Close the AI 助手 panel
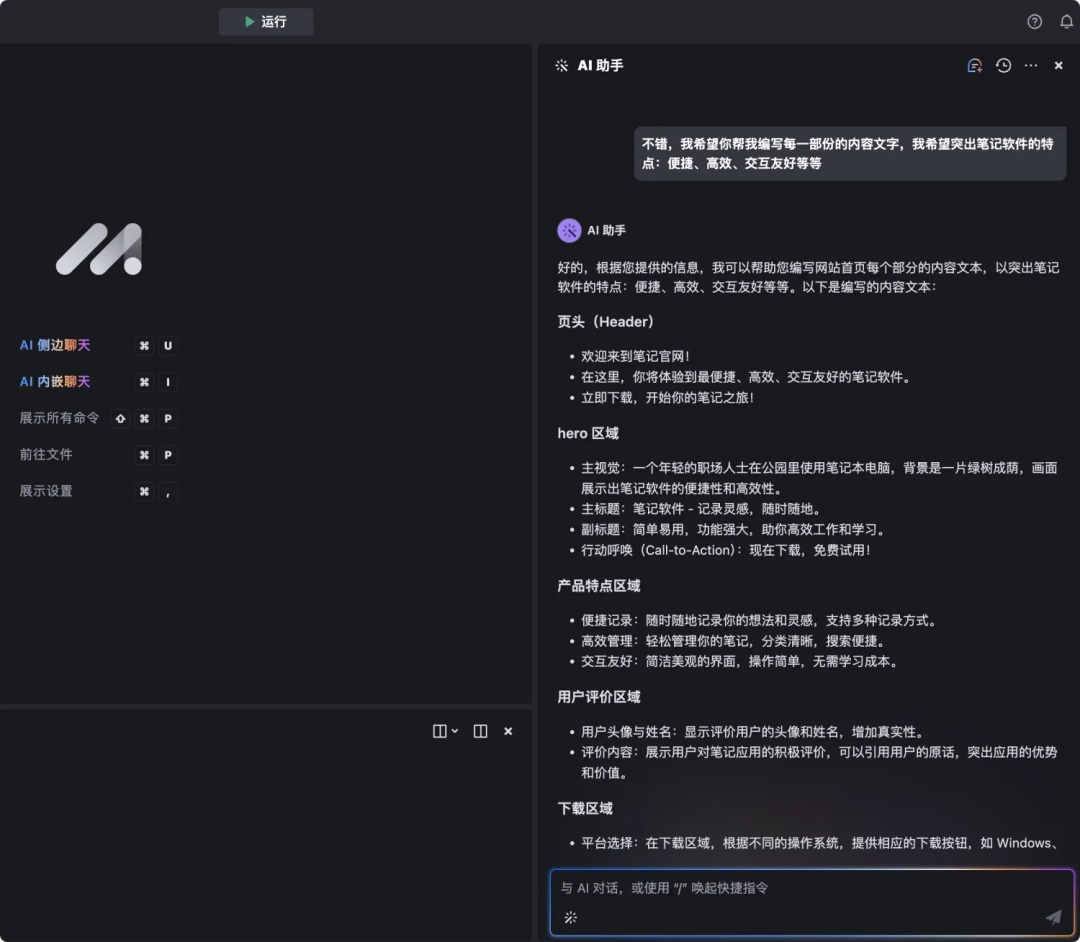The width and height of the screenshot is (1080, 942). tap(1058, 65)
